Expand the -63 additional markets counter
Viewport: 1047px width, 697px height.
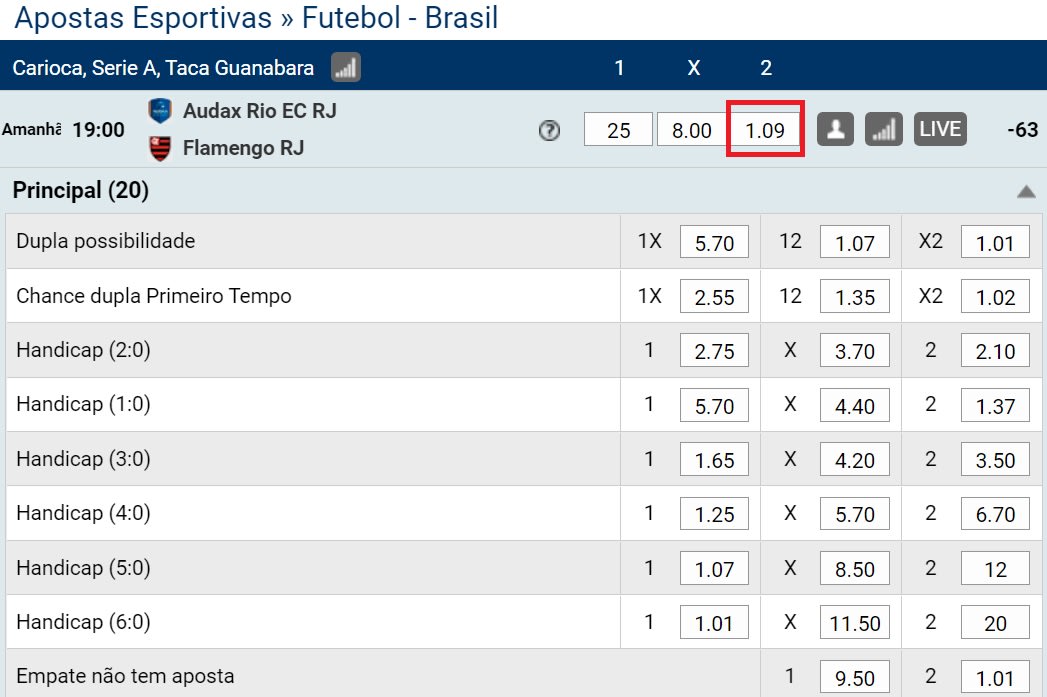click(1022, 130)
